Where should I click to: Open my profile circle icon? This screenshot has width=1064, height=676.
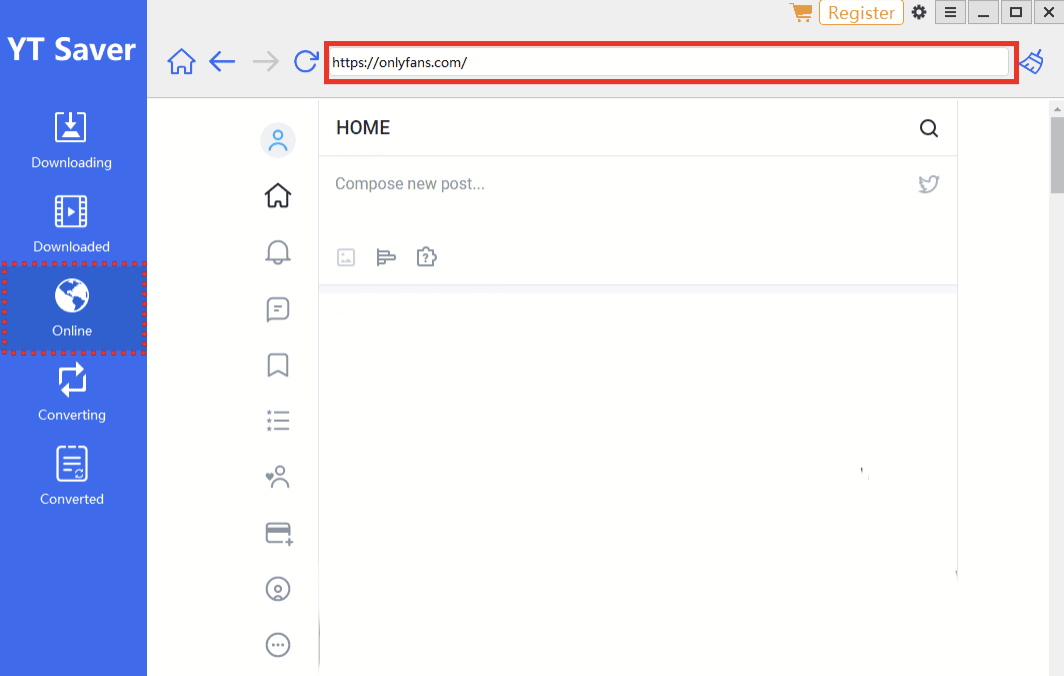tap(278, 589)
